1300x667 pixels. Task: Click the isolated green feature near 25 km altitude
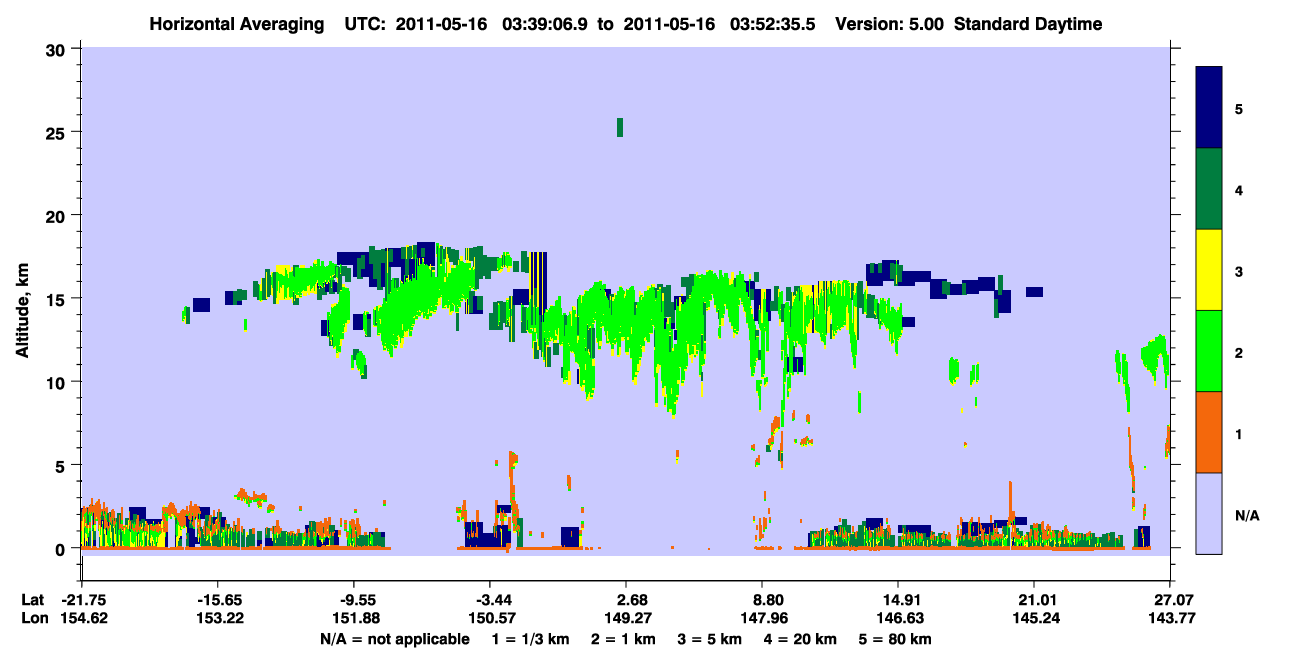point(620,127)
